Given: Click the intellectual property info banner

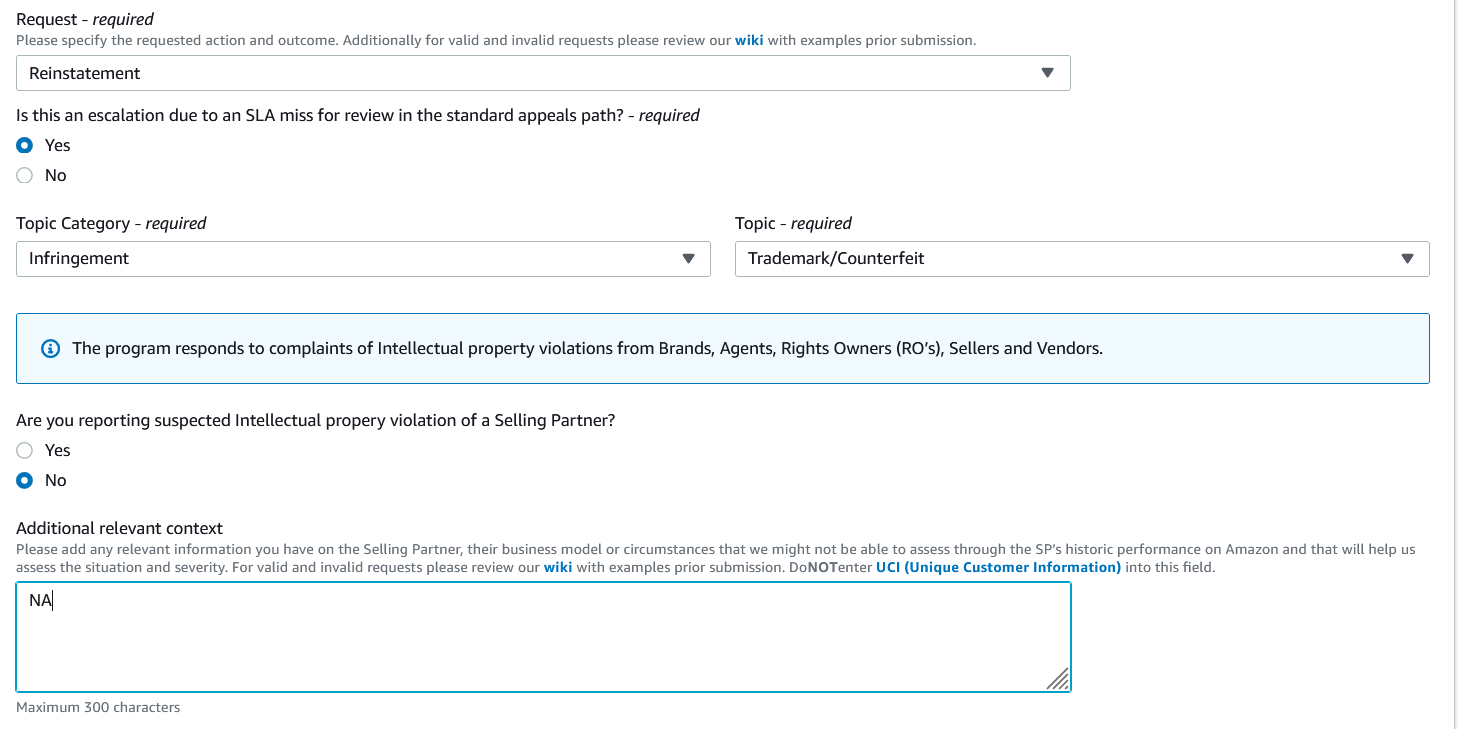Looking at the screenshot, I should click(x=723, y=349).
